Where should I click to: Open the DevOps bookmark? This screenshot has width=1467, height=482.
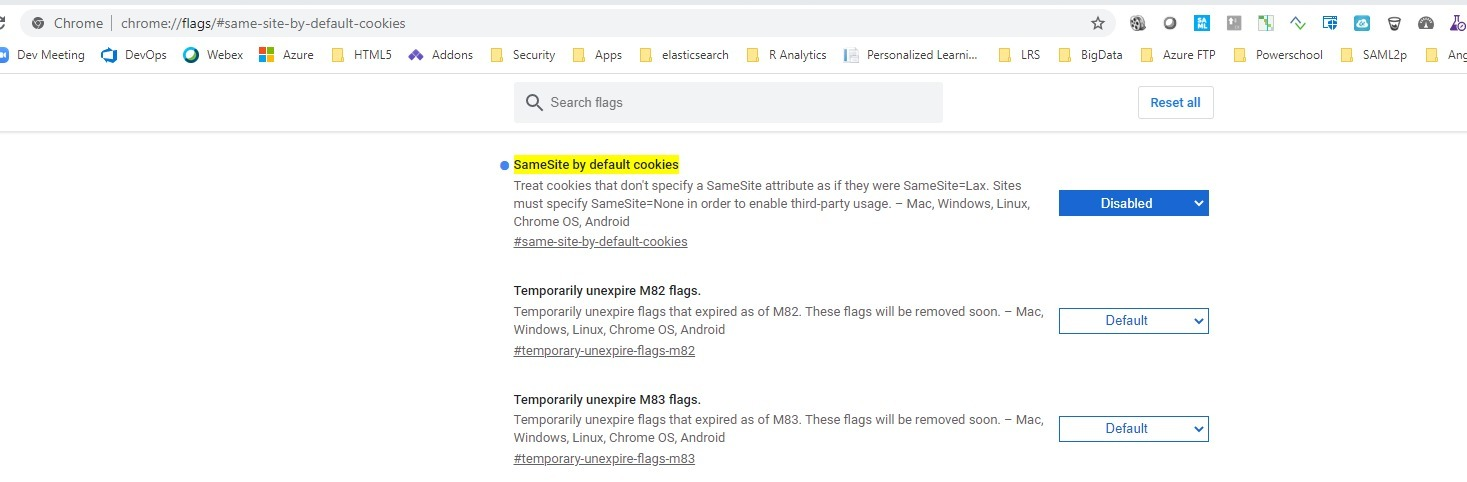coord(134,55)
